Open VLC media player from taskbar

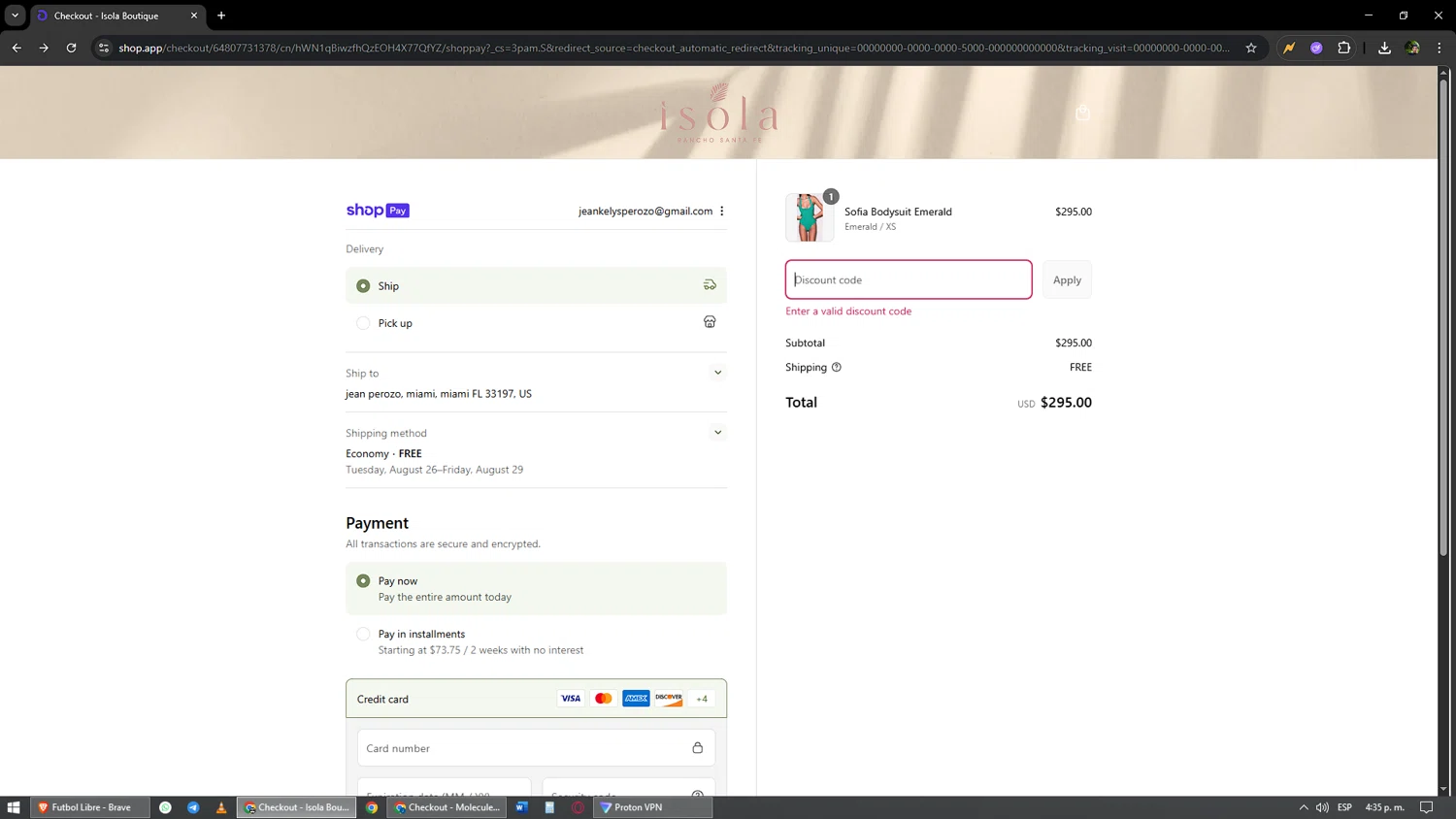click(221, 807)
